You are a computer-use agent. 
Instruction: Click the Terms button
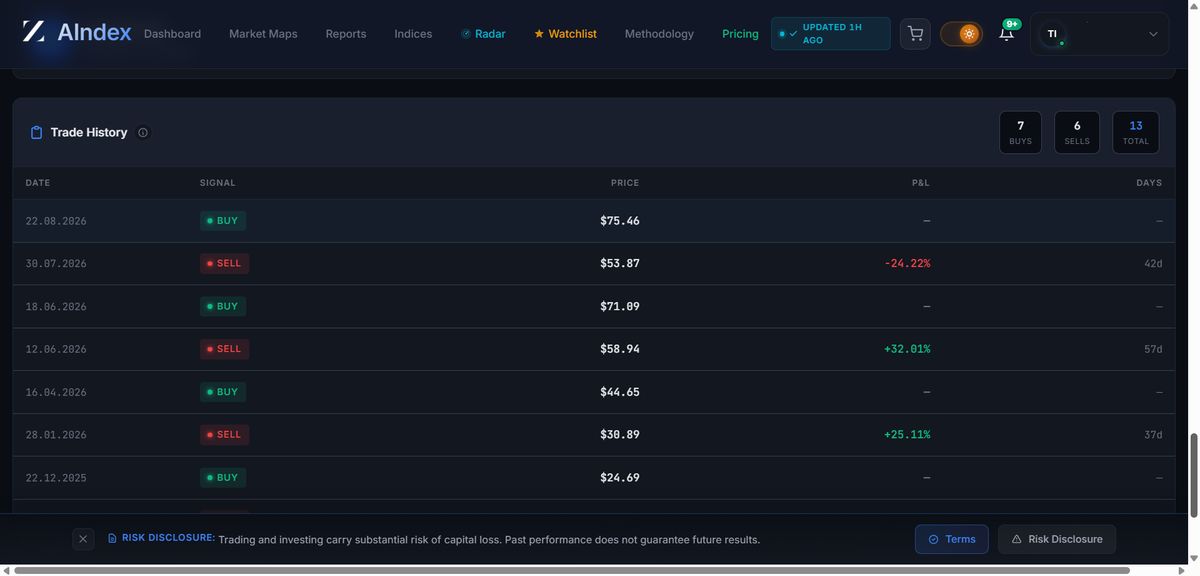point(952,539)
